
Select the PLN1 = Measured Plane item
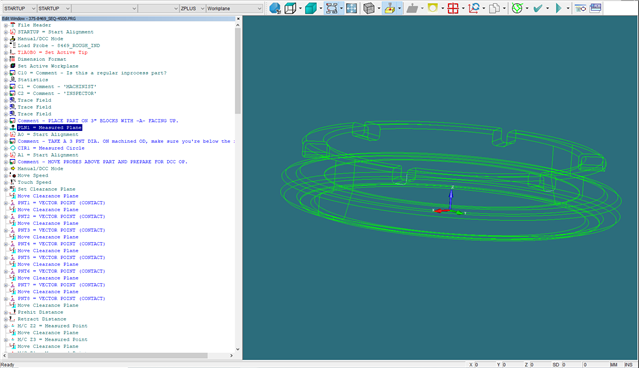pyautogui.click(x=49, y=128)
